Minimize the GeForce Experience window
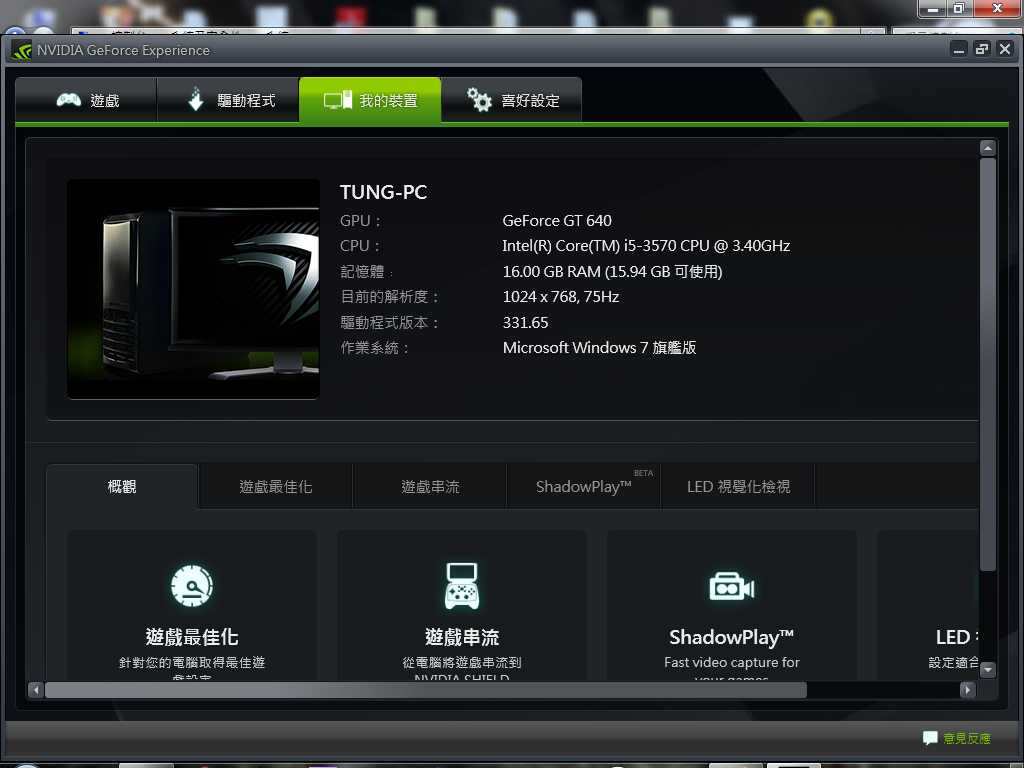This screenshot has width=1024, height=768. pos(959,49)
